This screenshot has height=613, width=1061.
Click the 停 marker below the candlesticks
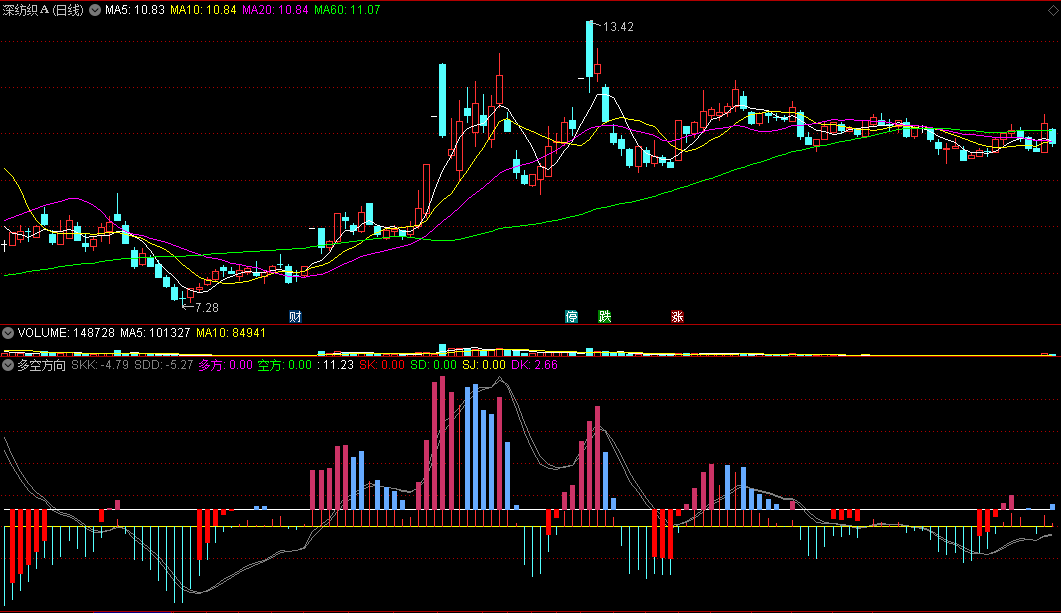coord(572,317)
